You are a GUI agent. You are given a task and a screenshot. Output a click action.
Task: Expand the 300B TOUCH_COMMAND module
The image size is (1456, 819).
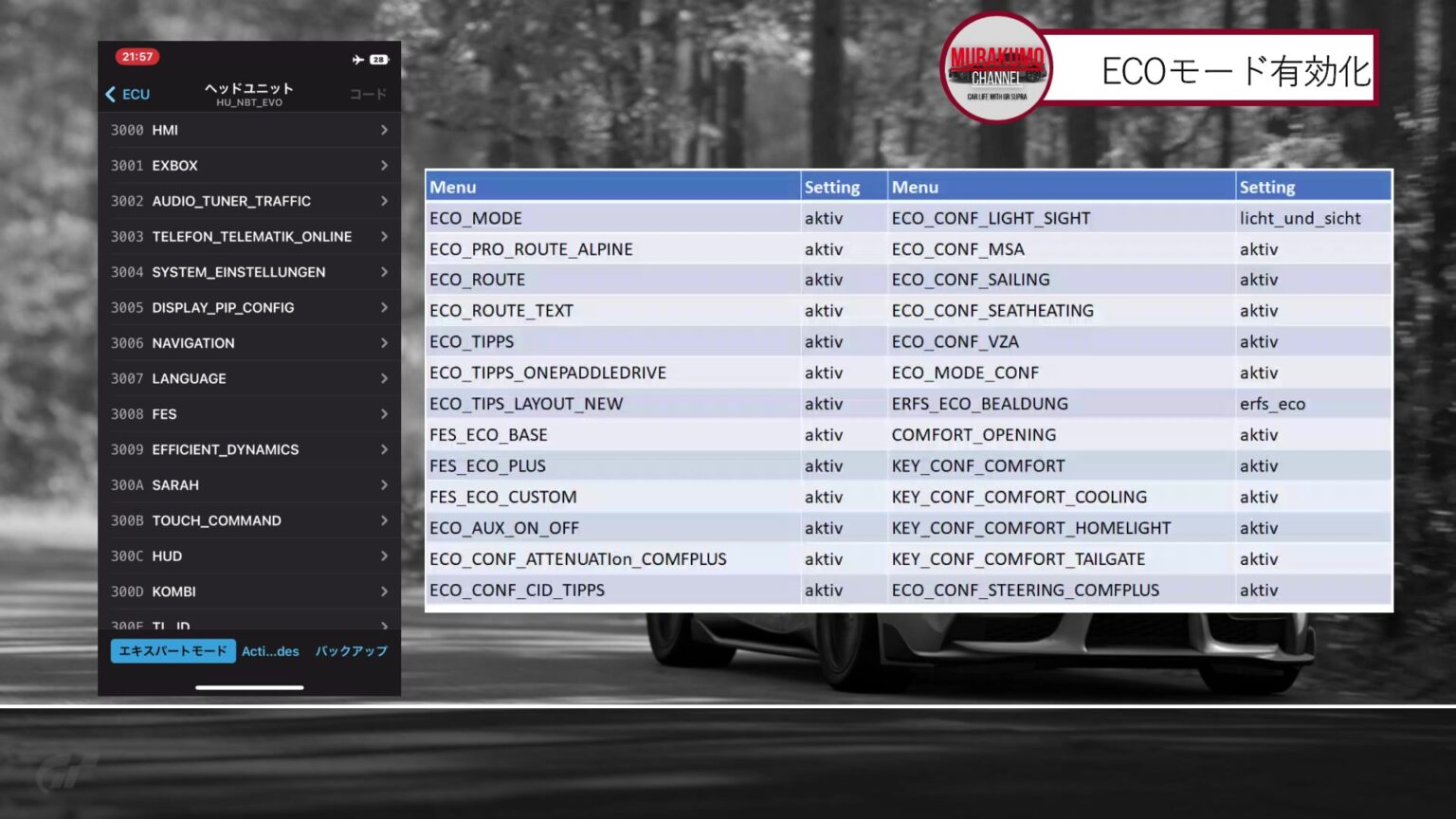pyautogui.click(x=249, y=520)
